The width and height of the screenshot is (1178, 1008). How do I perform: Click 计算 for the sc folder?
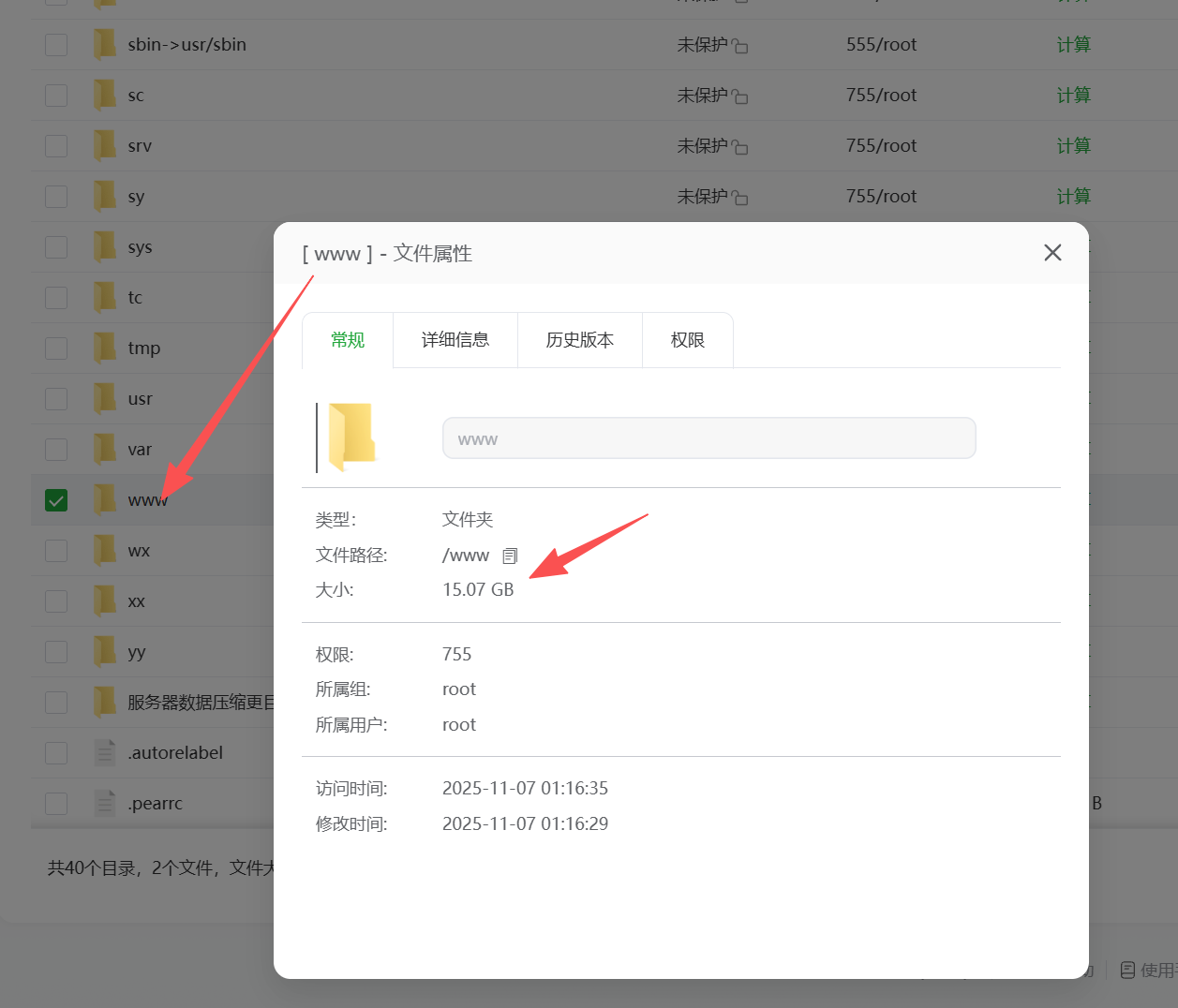point(1073,95)
